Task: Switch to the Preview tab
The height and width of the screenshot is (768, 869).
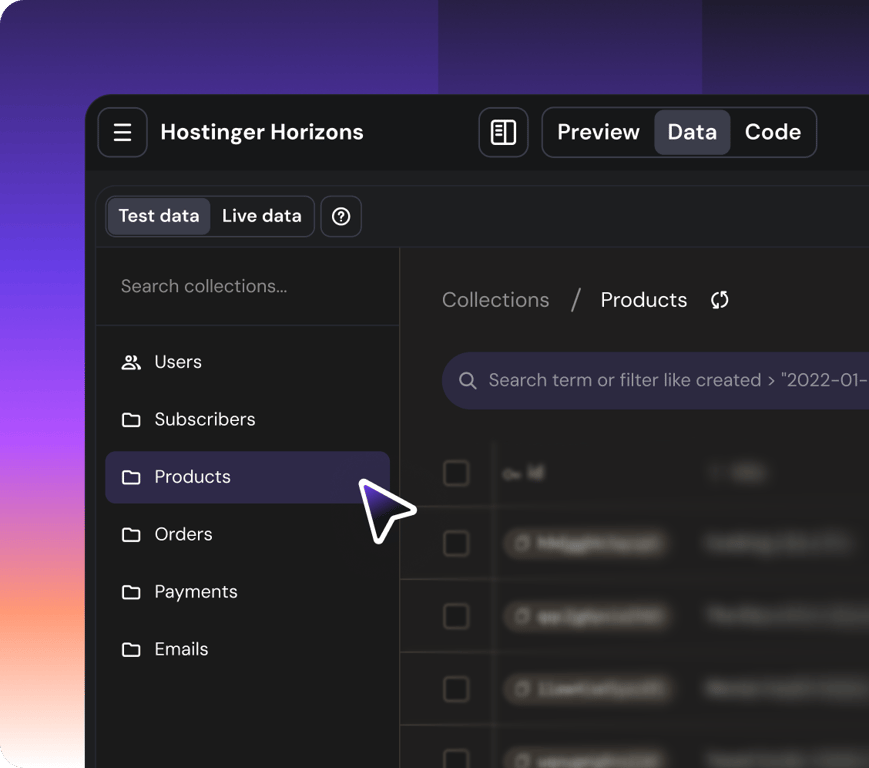Action: [599, 132]
